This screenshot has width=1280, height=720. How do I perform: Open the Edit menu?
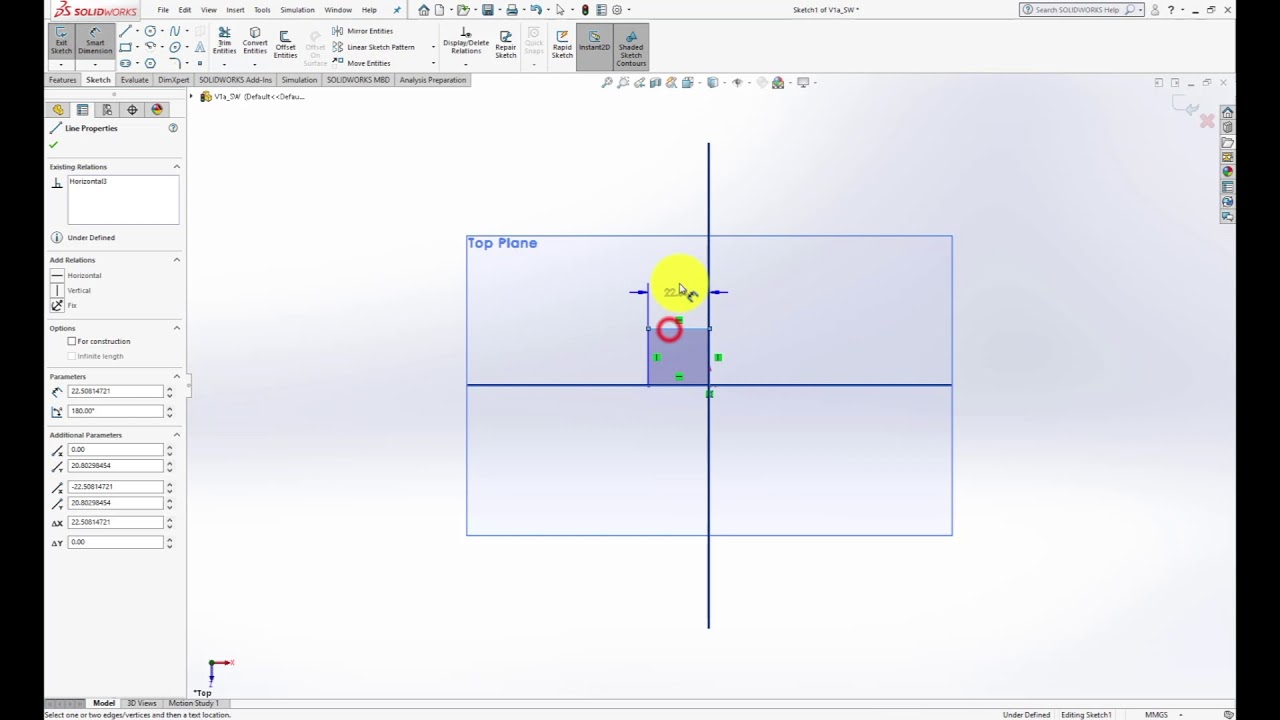185,10
